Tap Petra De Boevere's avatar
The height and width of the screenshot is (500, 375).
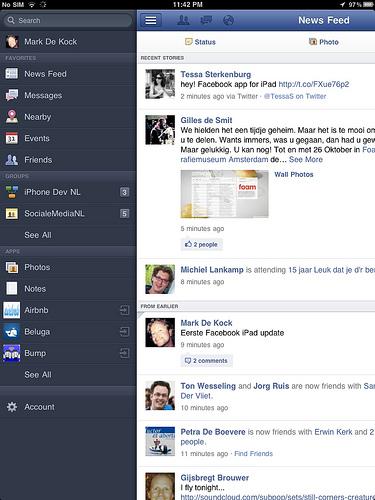tap(160, 441)
